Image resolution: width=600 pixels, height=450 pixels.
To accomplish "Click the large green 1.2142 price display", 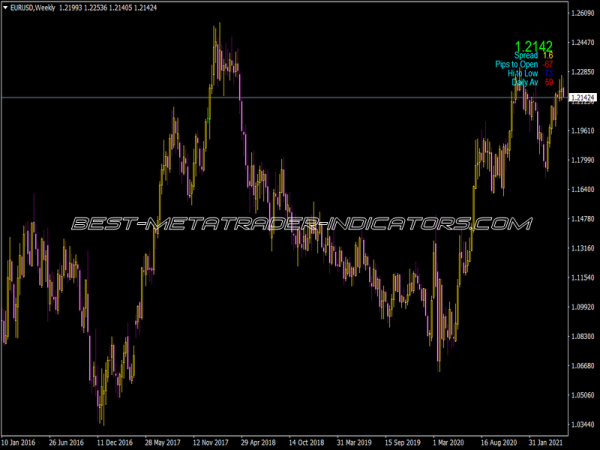I will tap(534, 46).
